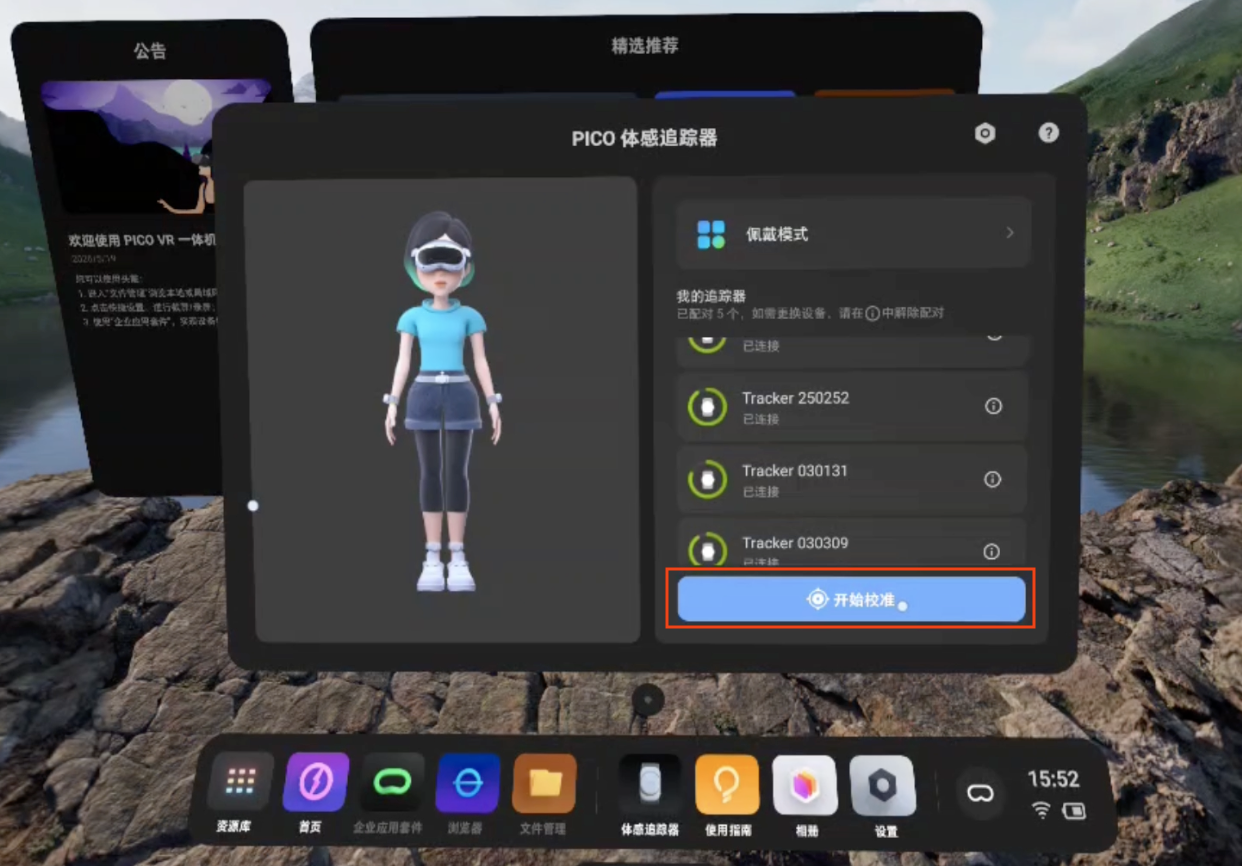Show info for Tracker 030131

click(x=993, y=479)
